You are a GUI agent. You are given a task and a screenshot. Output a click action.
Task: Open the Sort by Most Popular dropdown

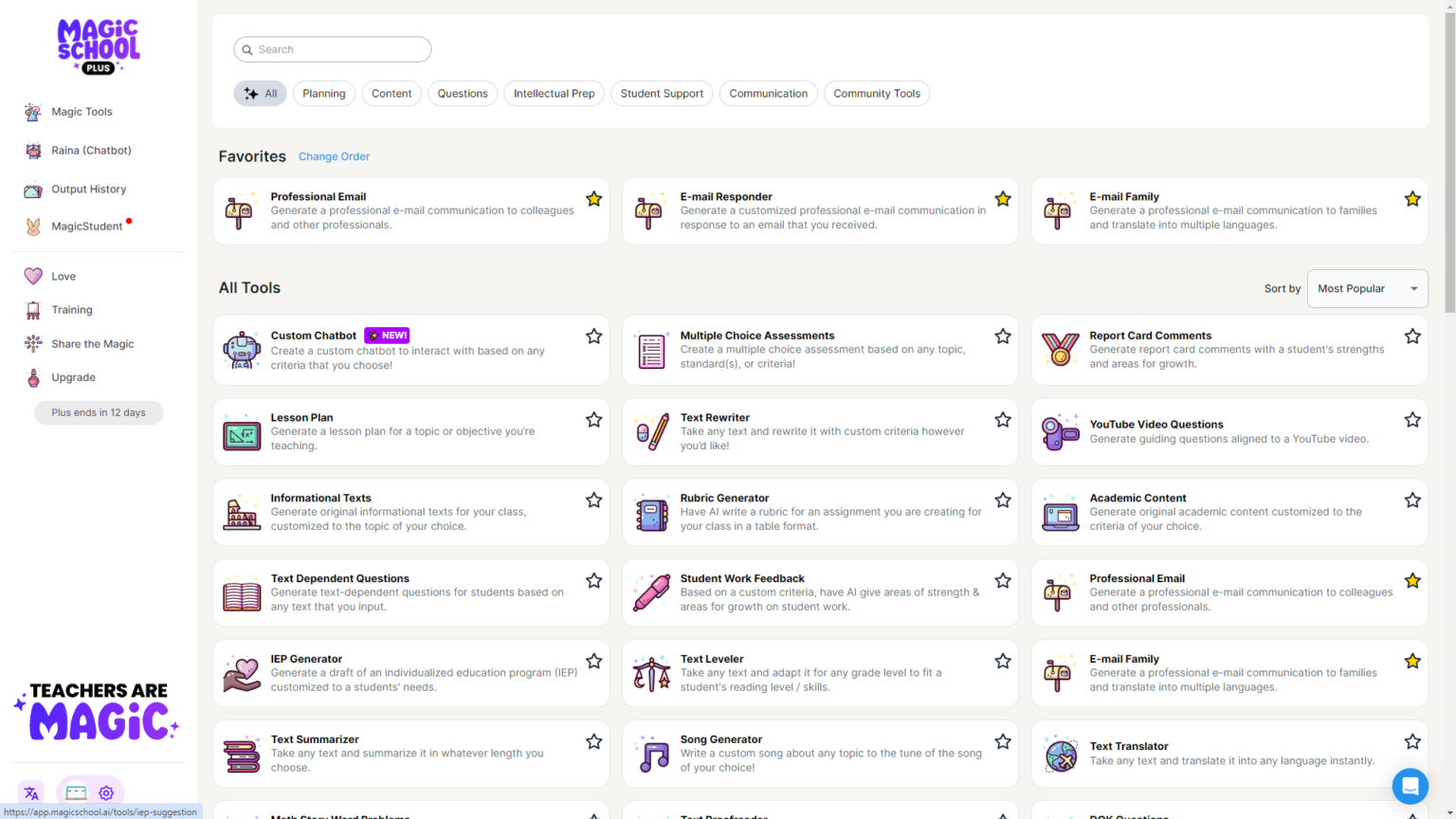point(1366,289)
